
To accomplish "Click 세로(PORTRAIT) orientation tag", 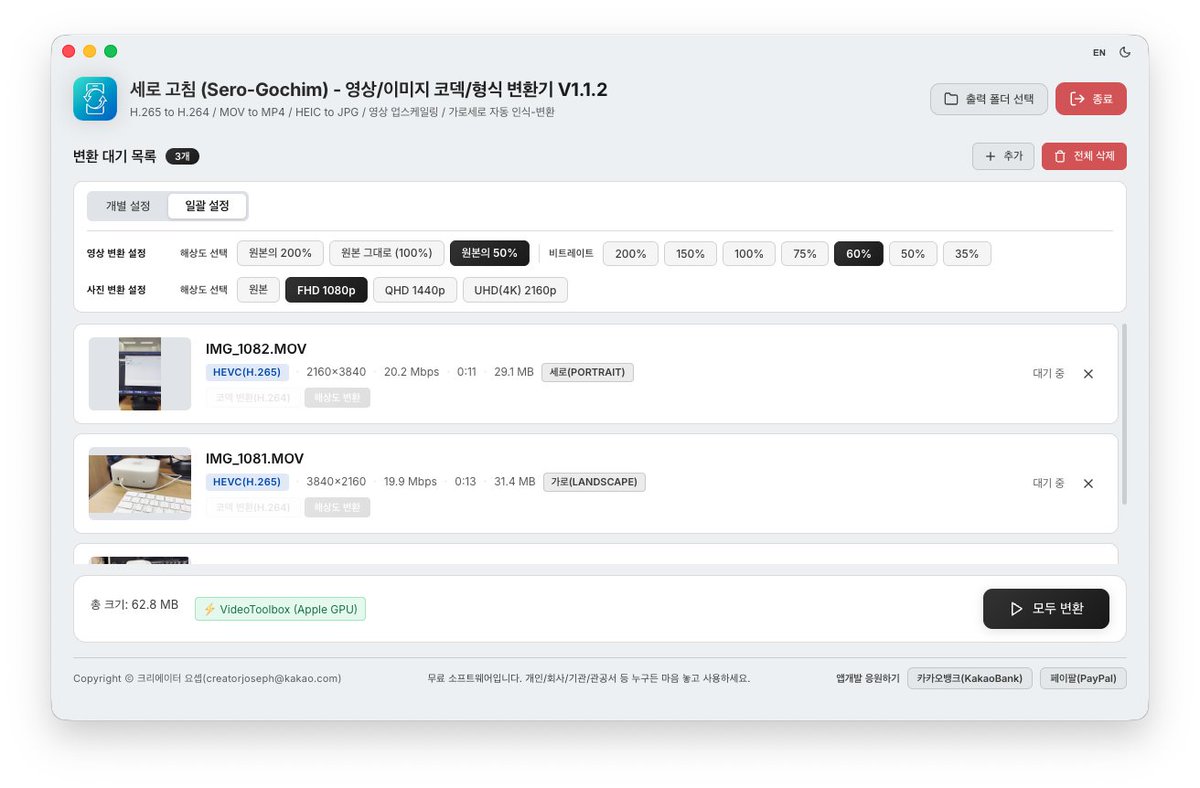I will pos(588,372).
